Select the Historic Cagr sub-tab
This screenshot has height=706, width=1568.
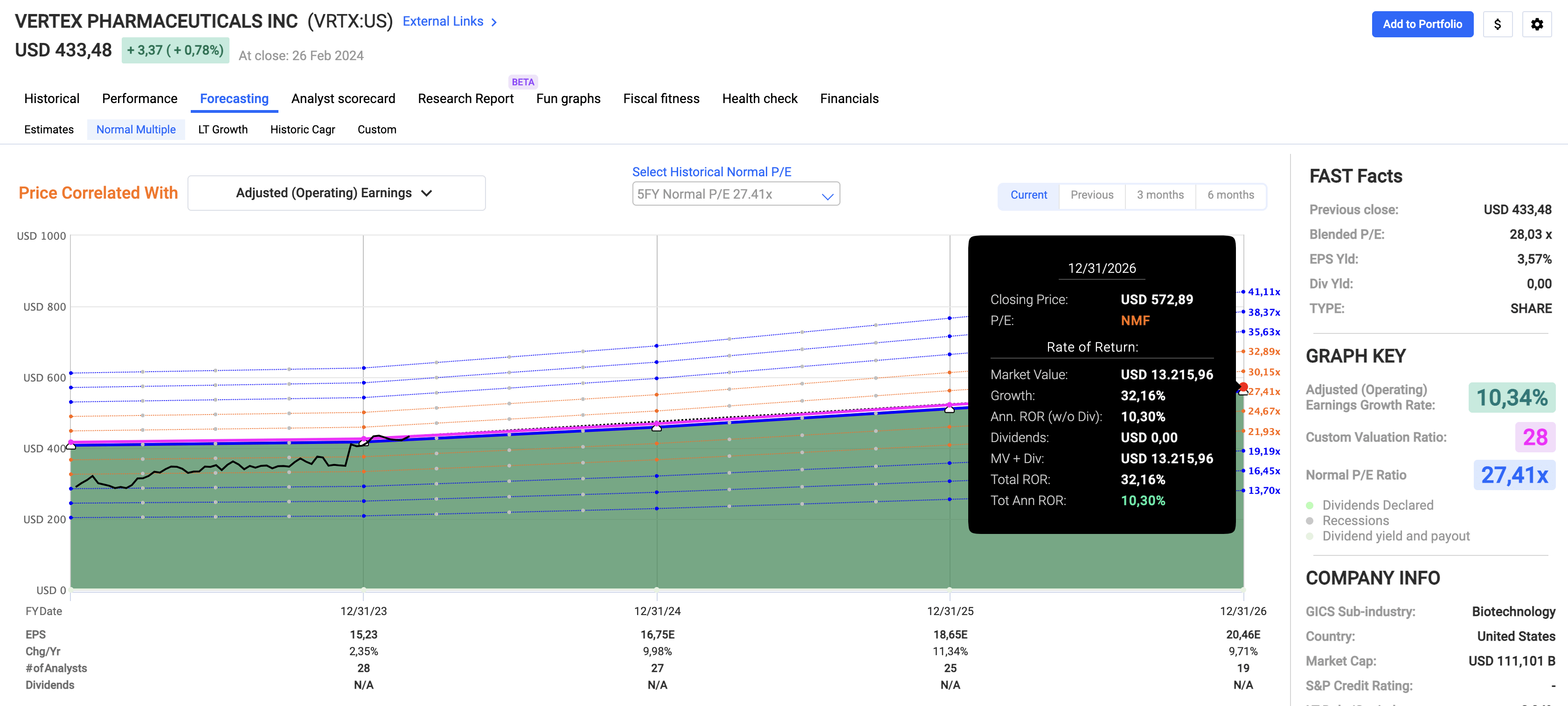click(303, 130)
